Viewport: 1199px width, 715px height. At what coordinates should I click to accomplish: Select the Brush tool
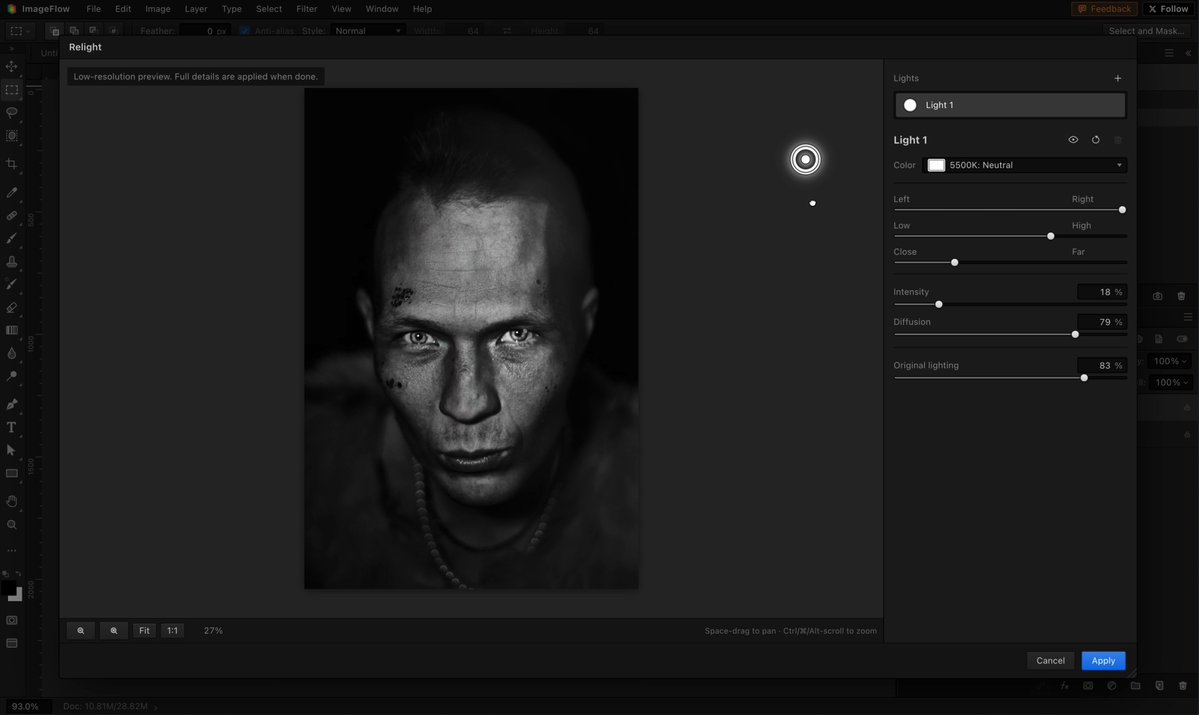point(11,239)
